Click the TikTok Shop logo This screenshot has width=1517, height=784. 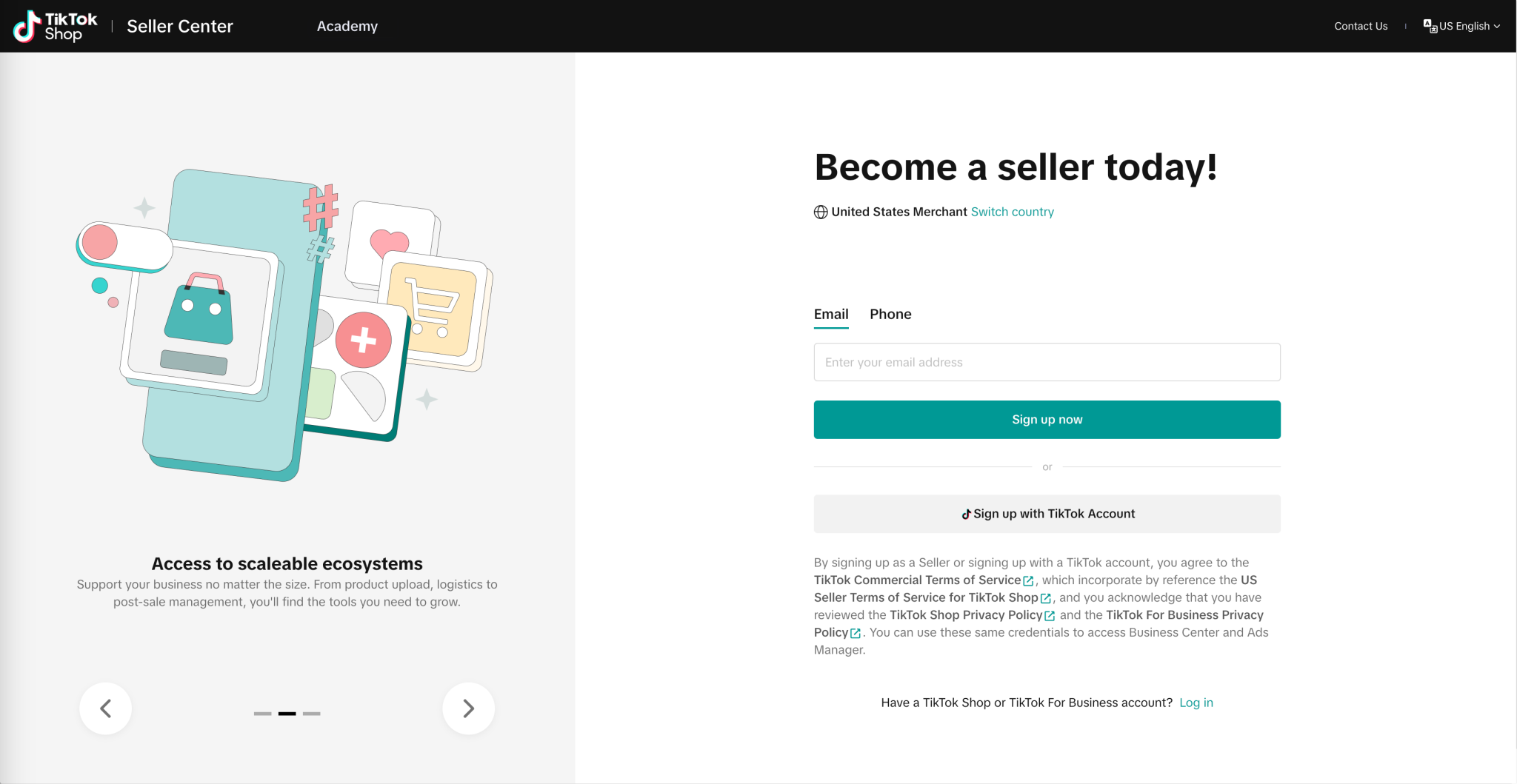click(x=53, y=25)
